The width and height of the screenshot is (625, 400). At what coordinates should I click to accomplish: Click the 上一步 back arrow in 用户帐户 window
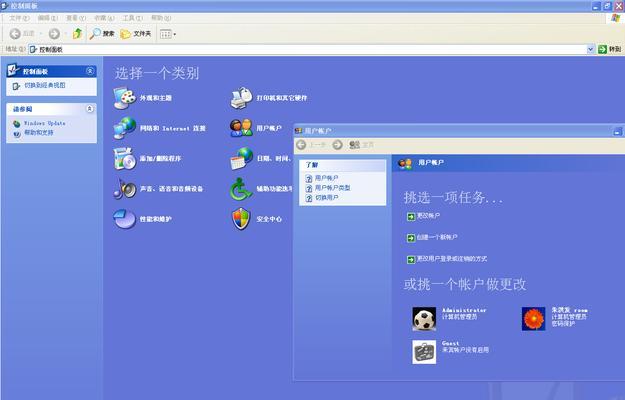point(301,145)
